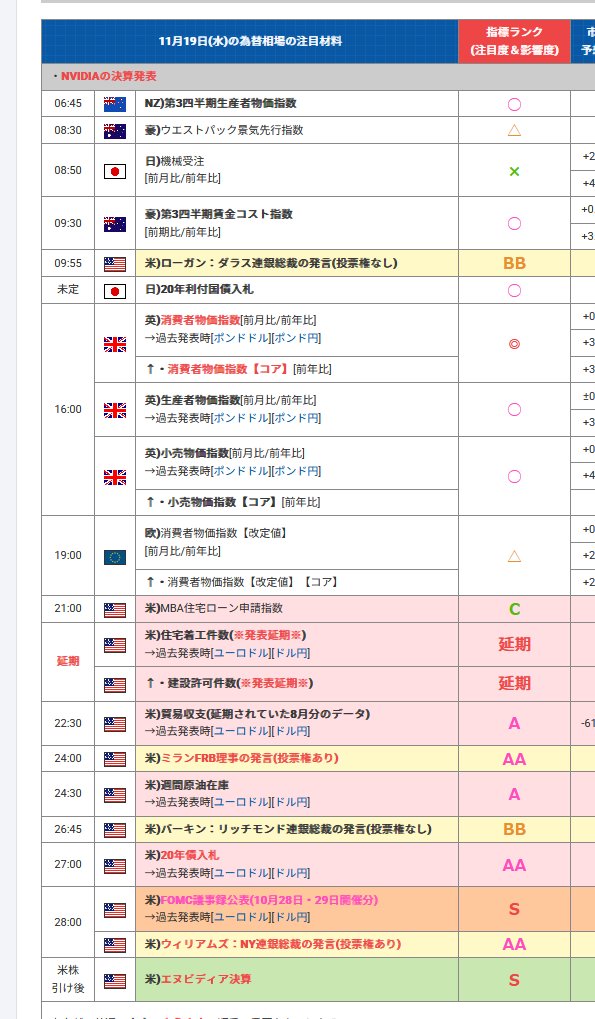Viewport: 595px width, 1019px height.
Task: Open the ウィリアムズ:NY連銀総裁の発言 link
Action: coord(281,944)
